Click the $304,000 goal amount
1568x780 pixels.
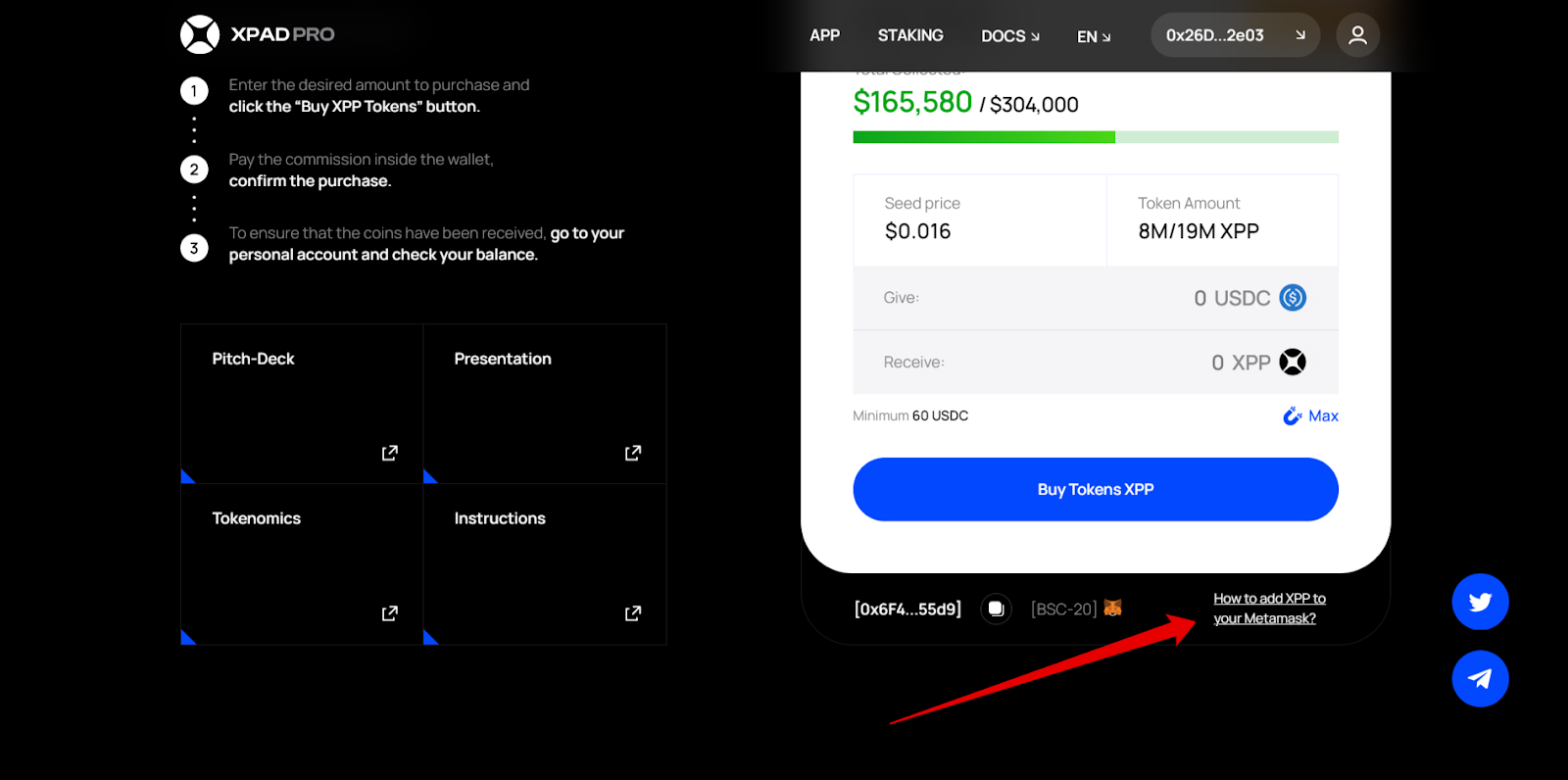point(1034,105)
